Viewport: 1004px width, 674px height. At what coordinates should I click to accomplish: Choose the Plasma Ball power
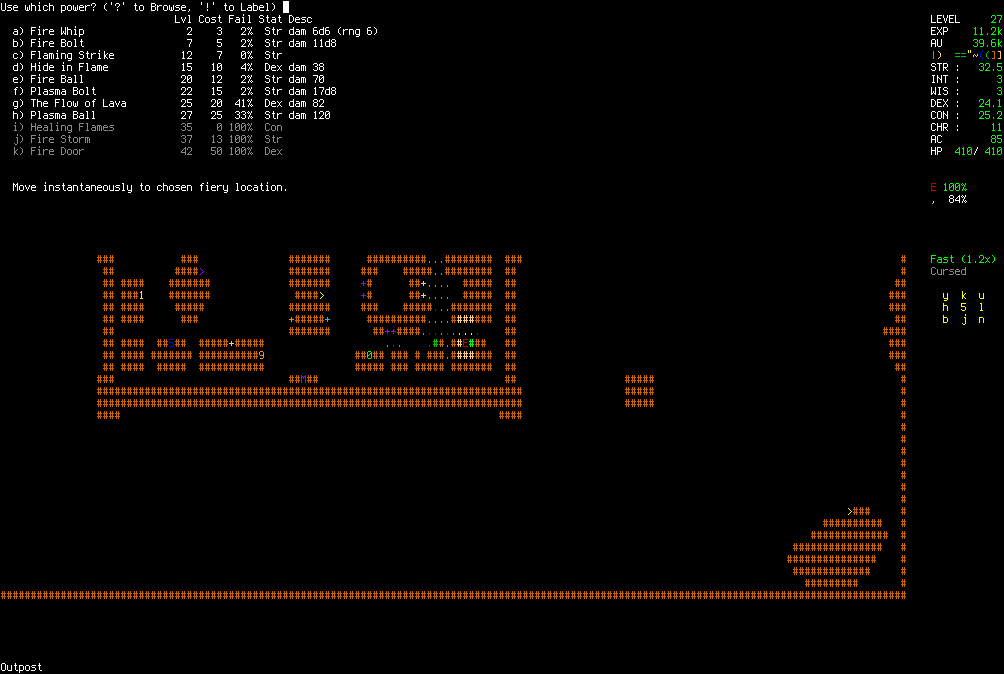[172, 116]
